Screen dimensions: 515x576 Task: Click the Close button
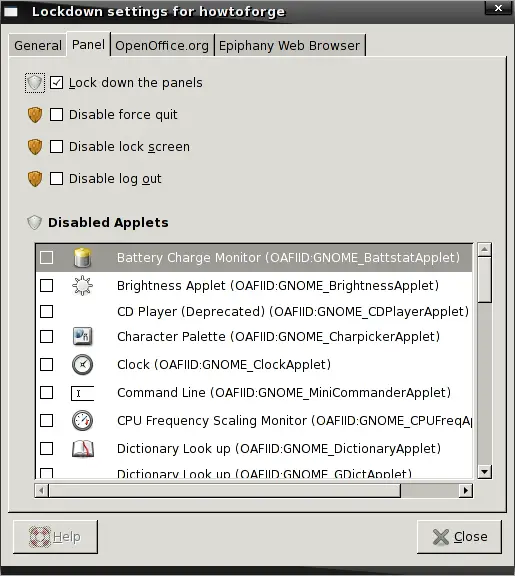459,537
